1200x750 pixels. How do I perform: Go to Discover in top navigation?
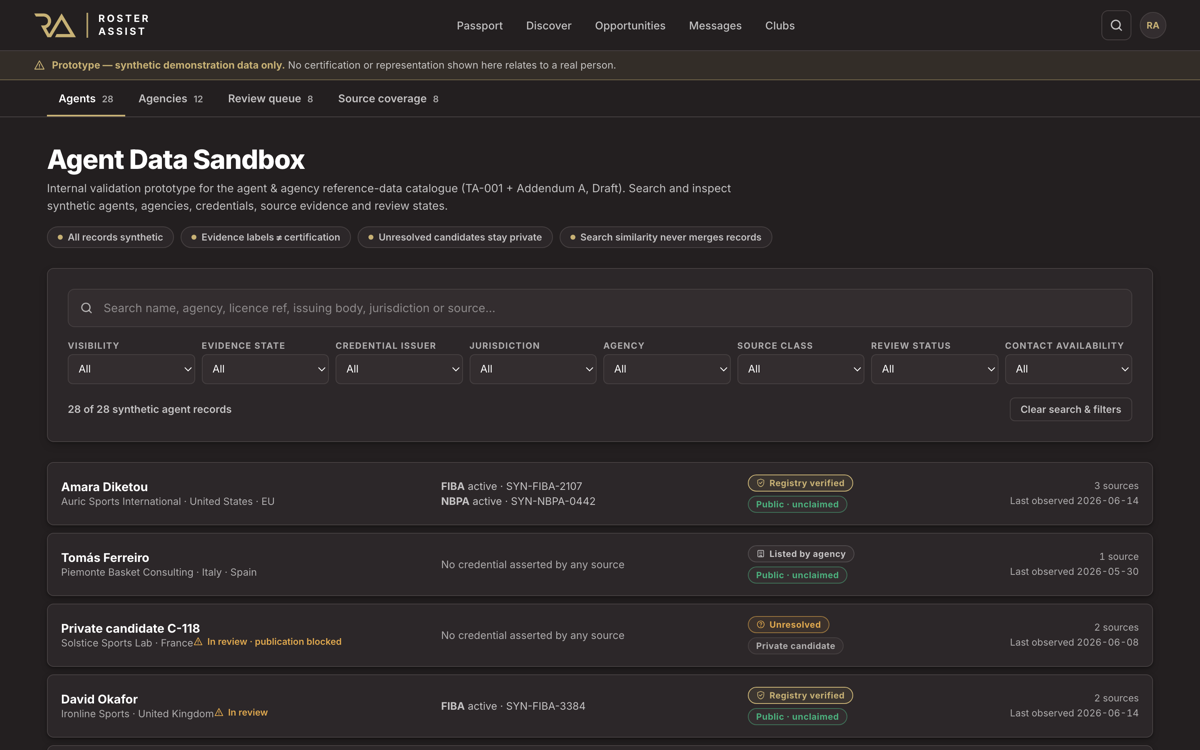pyautogui.click(x=549, y=26)
